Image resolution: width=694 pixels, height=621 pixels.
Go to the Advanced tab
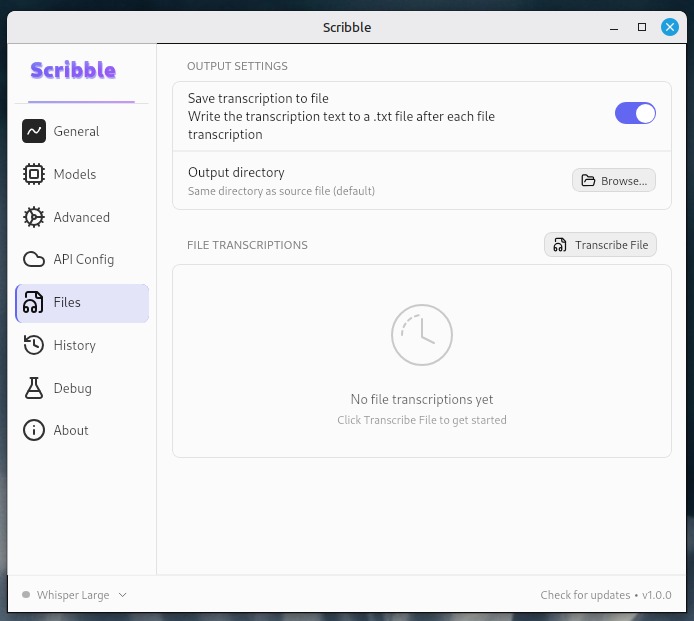tap(82, 217)
